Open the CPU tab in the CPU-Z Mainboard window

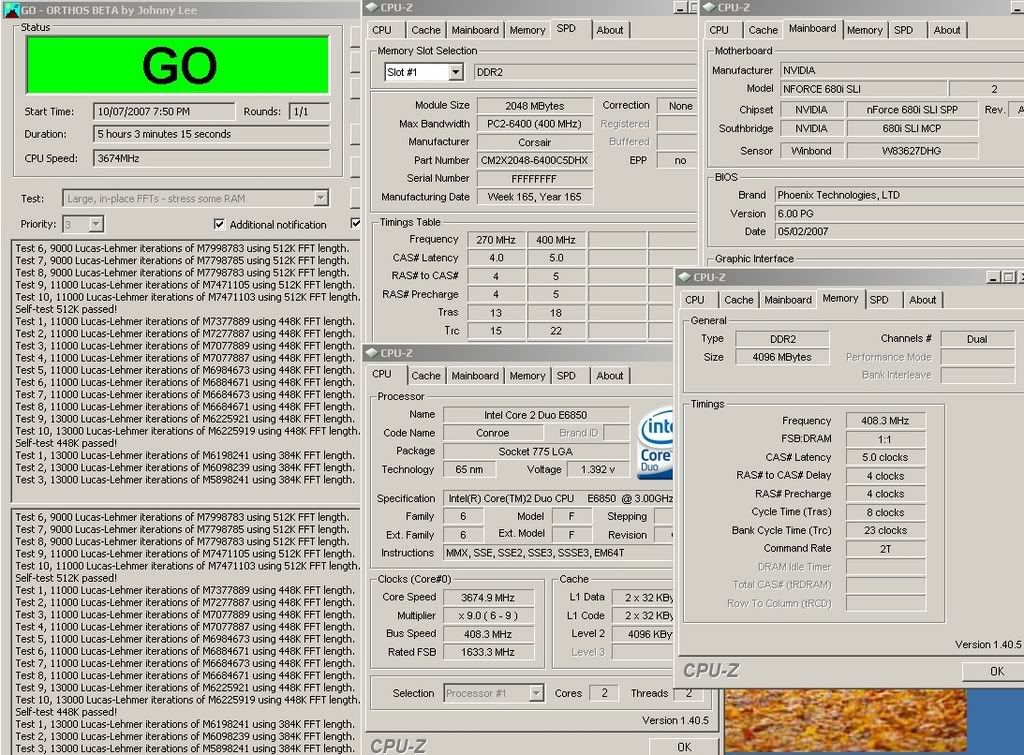719,30
